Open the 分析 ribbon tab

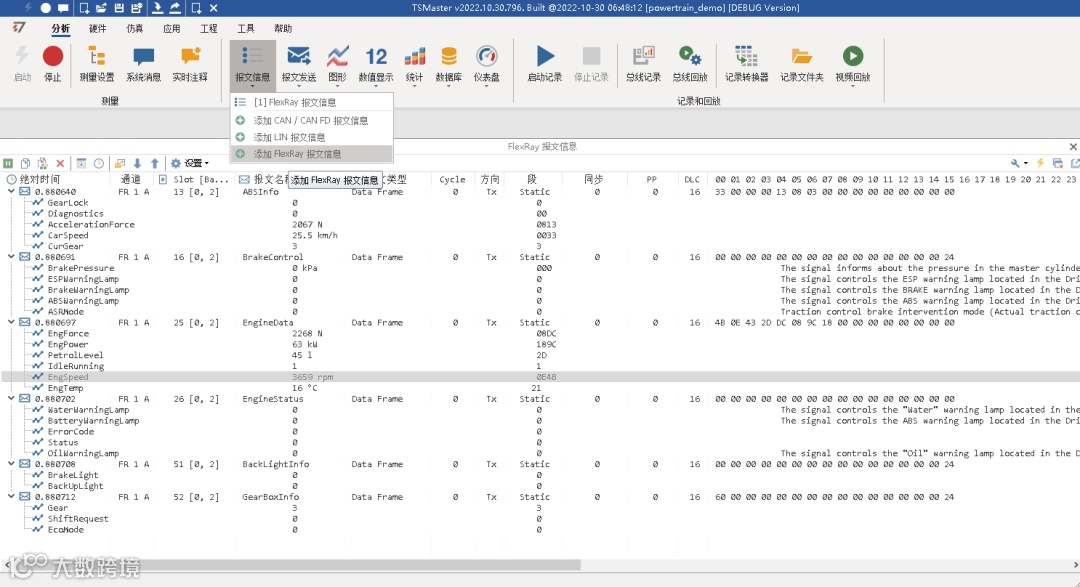point(61,28)
